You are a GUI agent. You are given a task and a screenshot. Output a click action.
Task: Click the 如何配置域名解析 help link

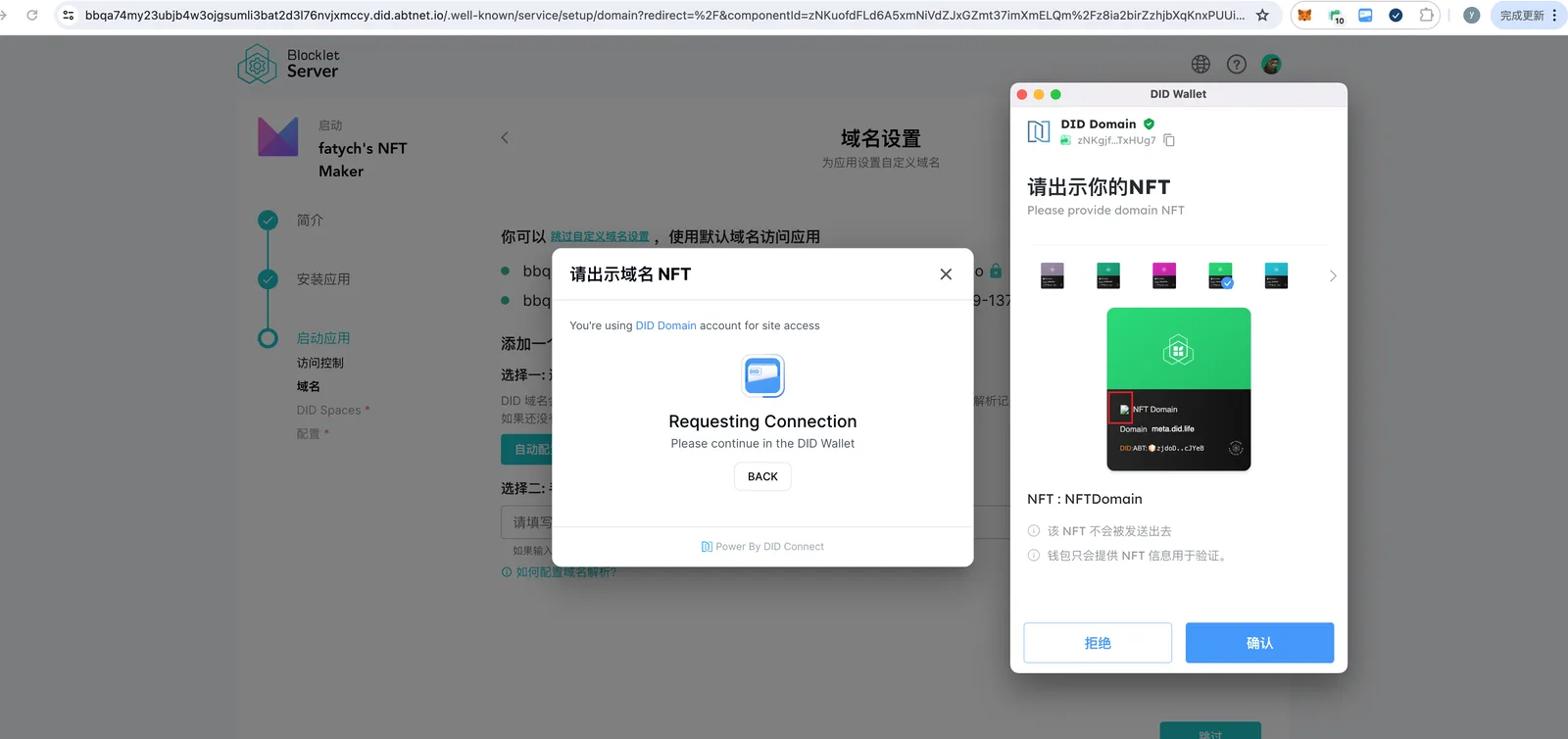[x=566, y=572]
